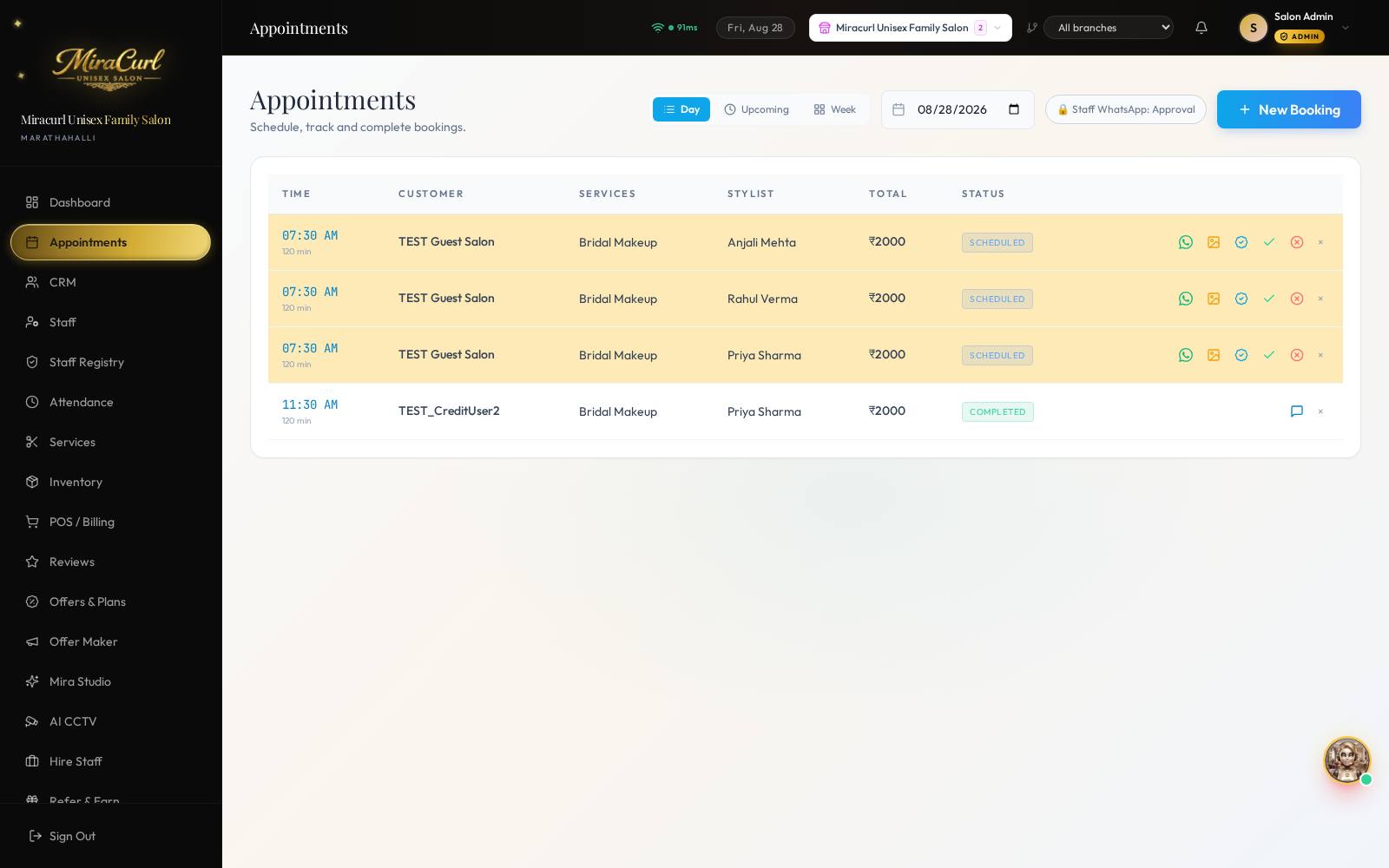
Task: Click SCHEDULED badge in Rahul Verma's row
Action: pos(997,299)
